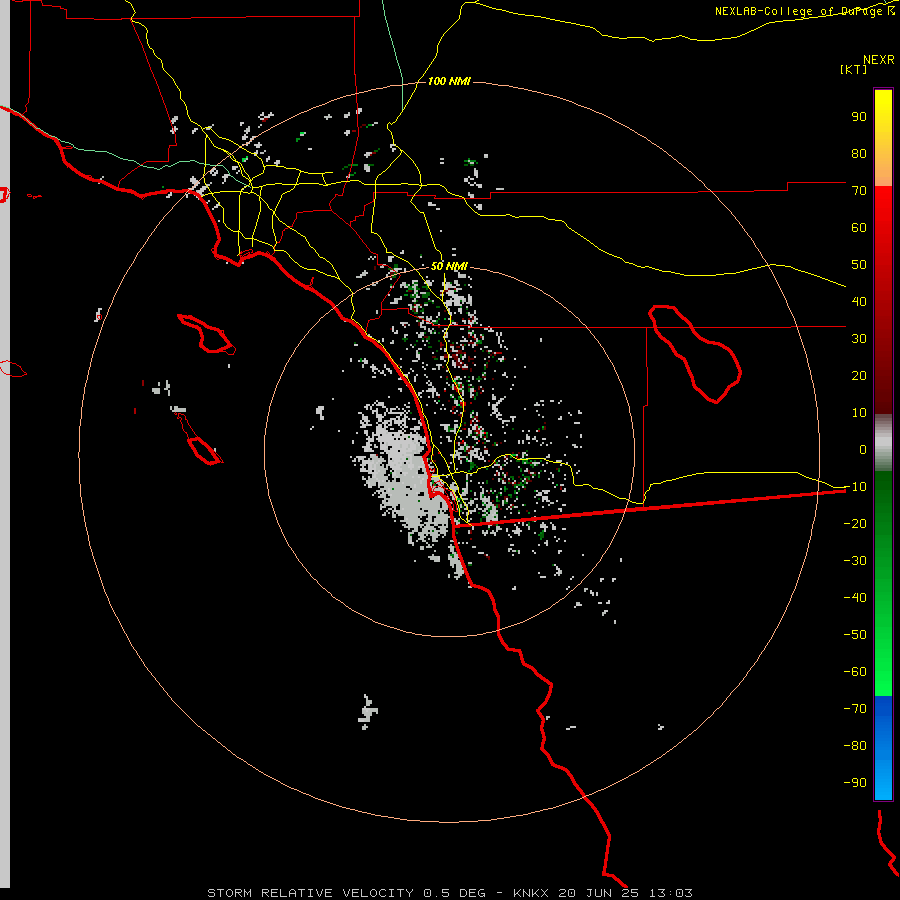Click the 100 NMI range ring label
This screenshot has width=900, height=900.
coord(449,81)
